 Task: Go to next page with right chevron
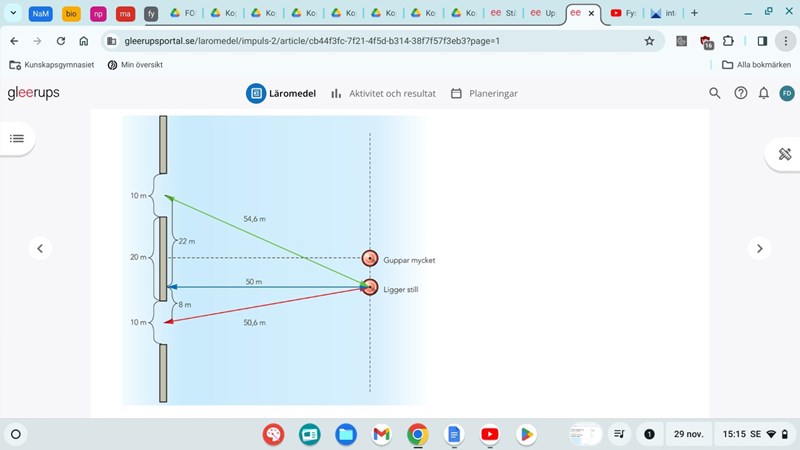760,249
